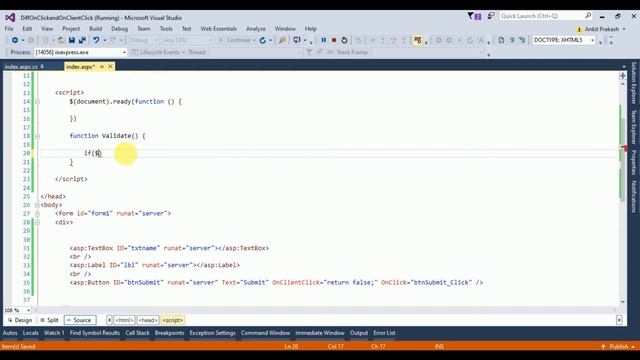Screen dimensions: 640x360
Task: Open the Web Essentials menu
Action: pyautogui.click(x=218, y=29)
